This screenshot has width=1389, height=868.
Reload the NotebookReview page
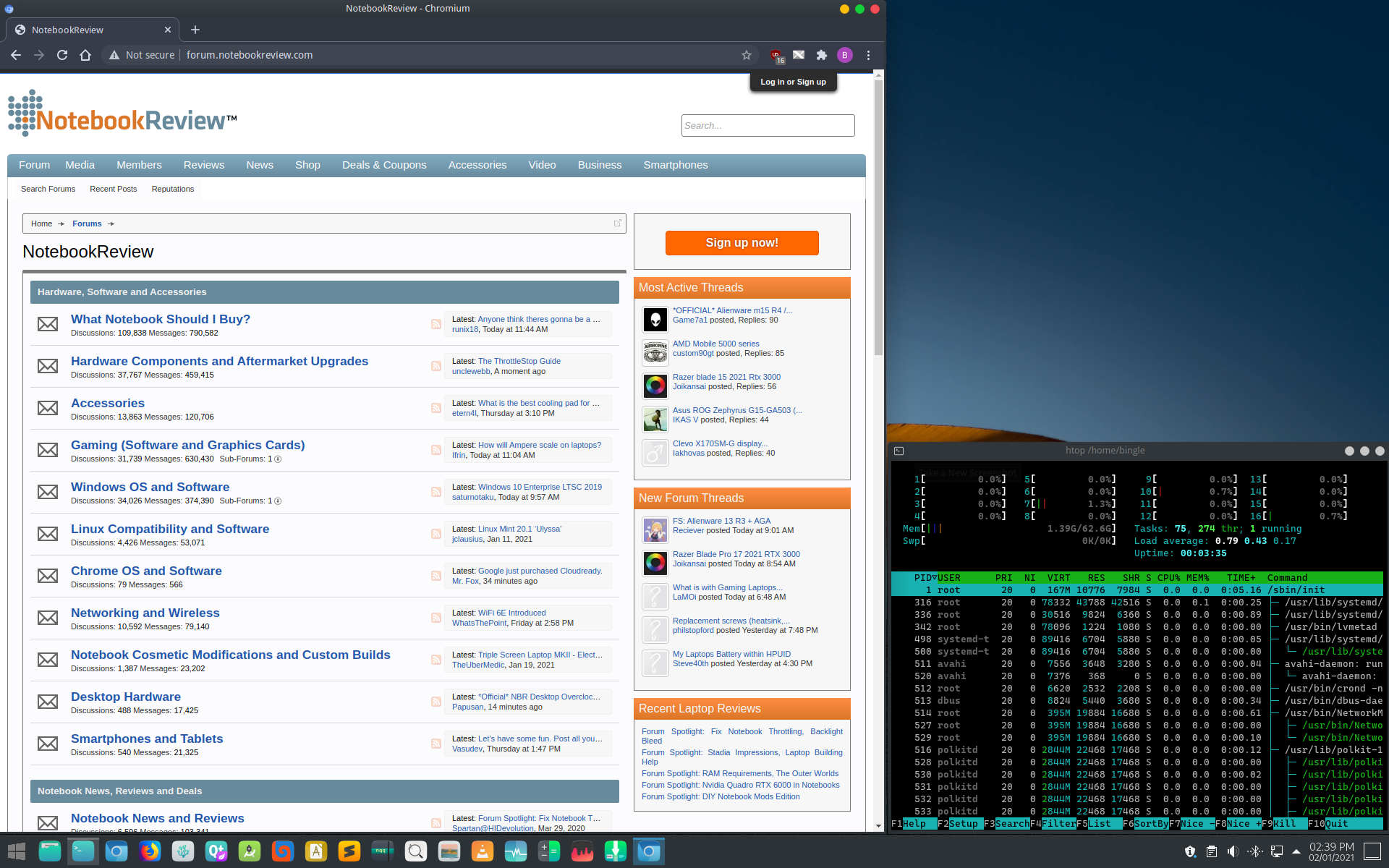(x=62, y=55)
